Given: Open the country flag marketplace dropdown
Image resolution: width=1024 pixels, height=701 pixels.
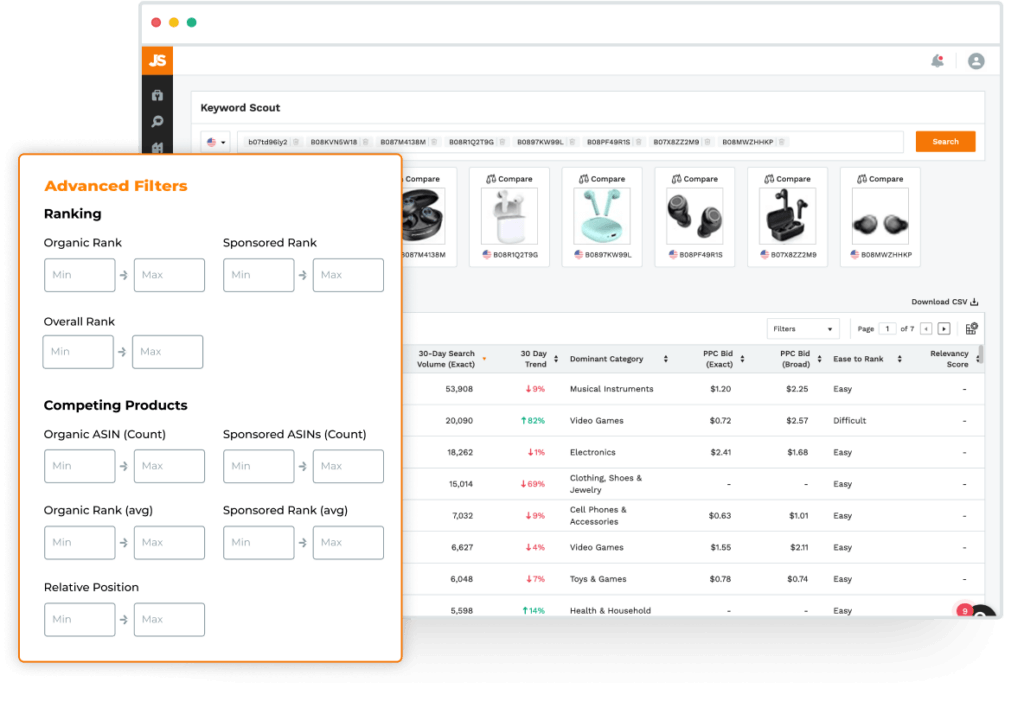Looking at the screenshot, I should coord(216,142).
